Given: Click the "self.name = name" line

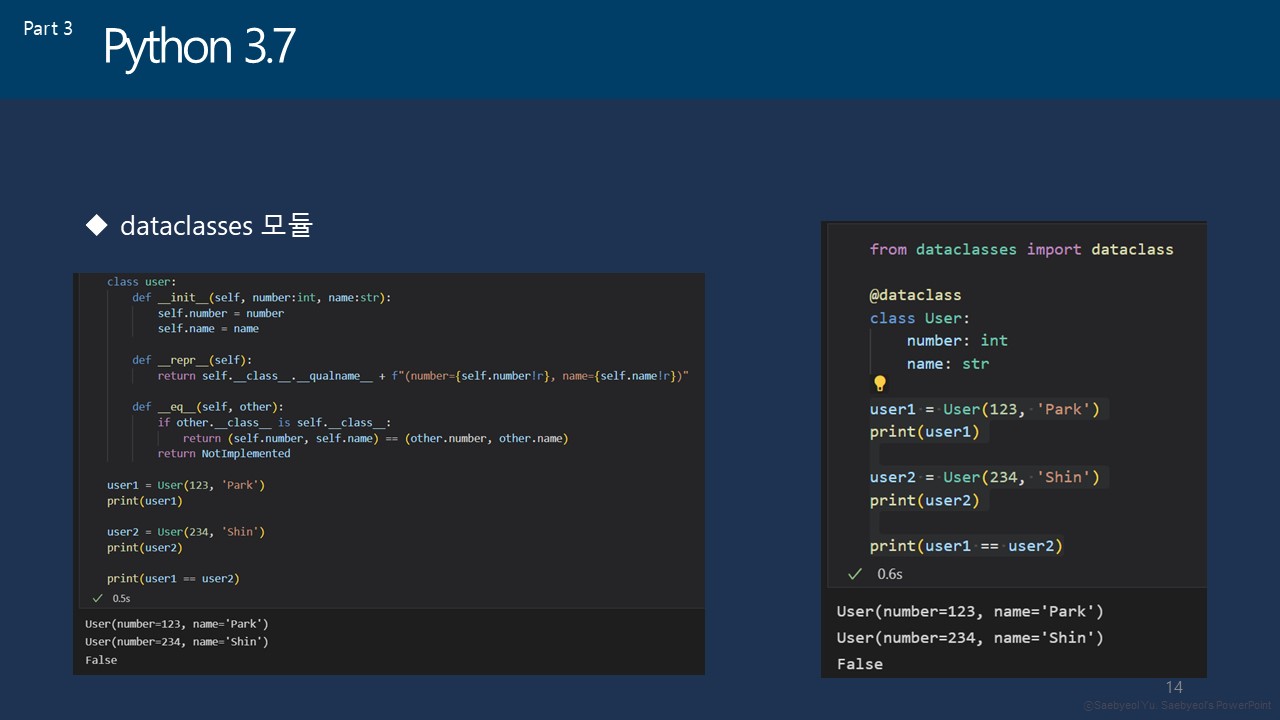Looking at the screenshot, I should click(x=208, y=328).
